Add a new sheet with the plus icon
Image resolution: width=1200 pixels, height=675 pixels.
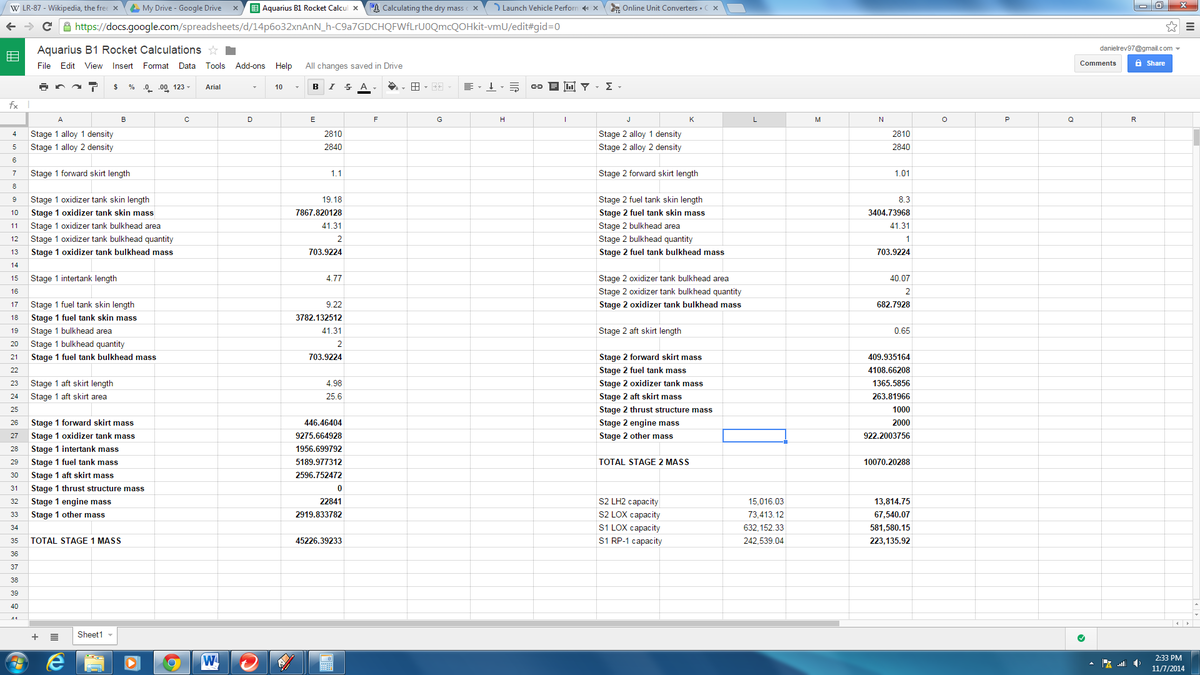tap(36, 636)
